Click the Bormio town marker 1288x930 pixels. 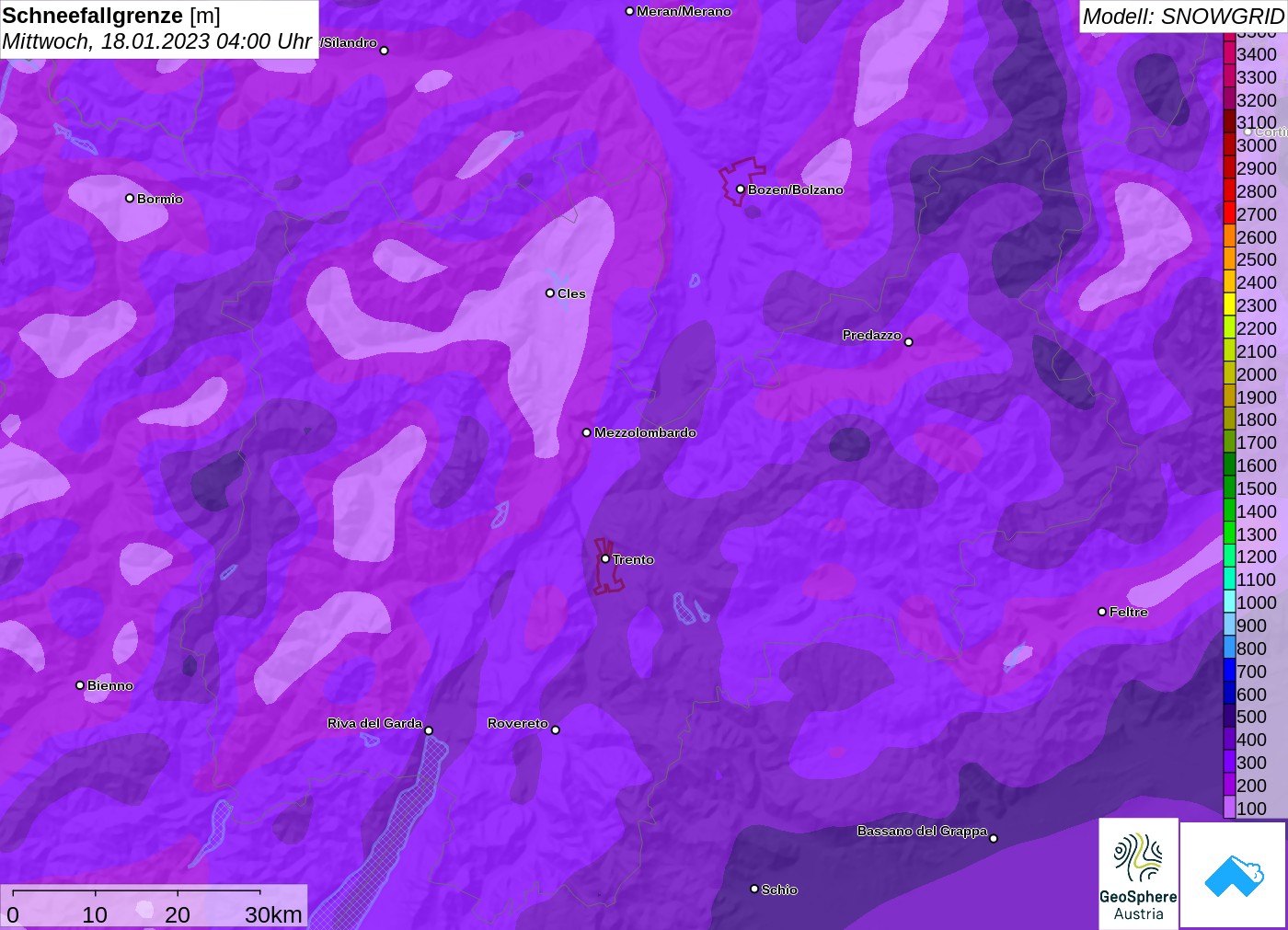coord(130,198)
